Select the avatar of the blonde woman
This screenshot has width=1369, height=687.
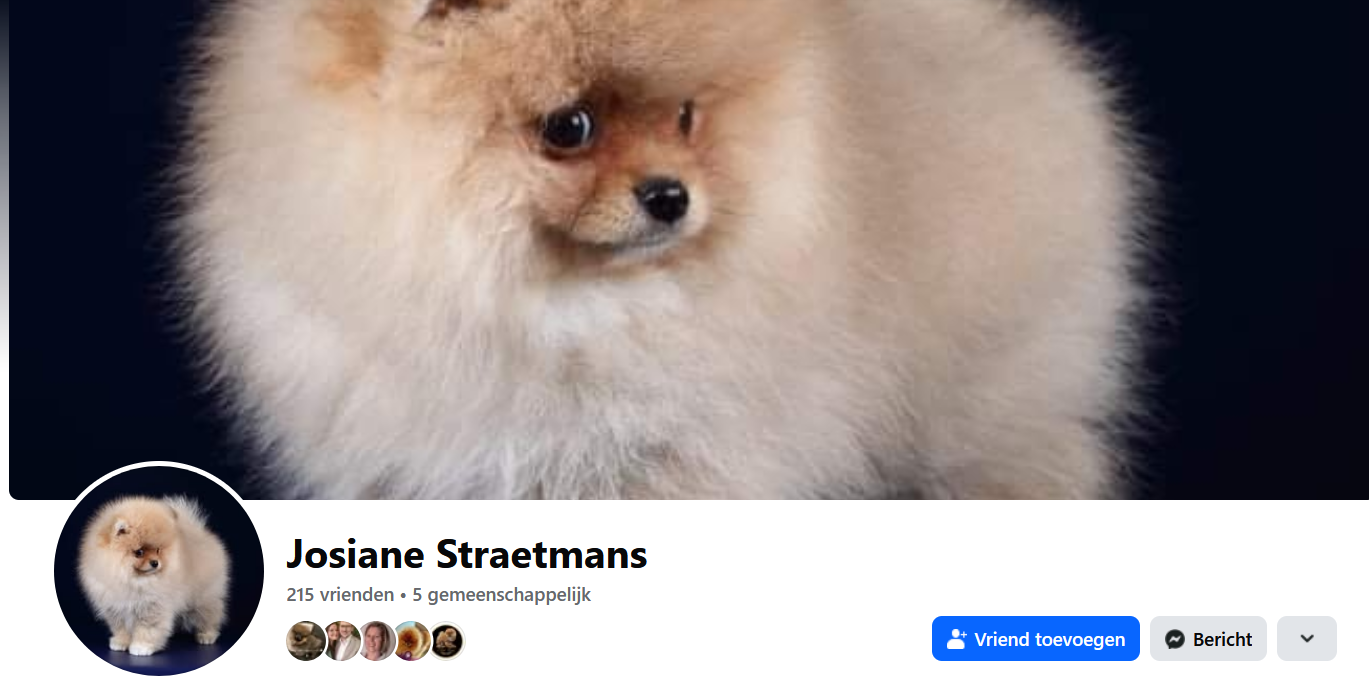[376, 641]
